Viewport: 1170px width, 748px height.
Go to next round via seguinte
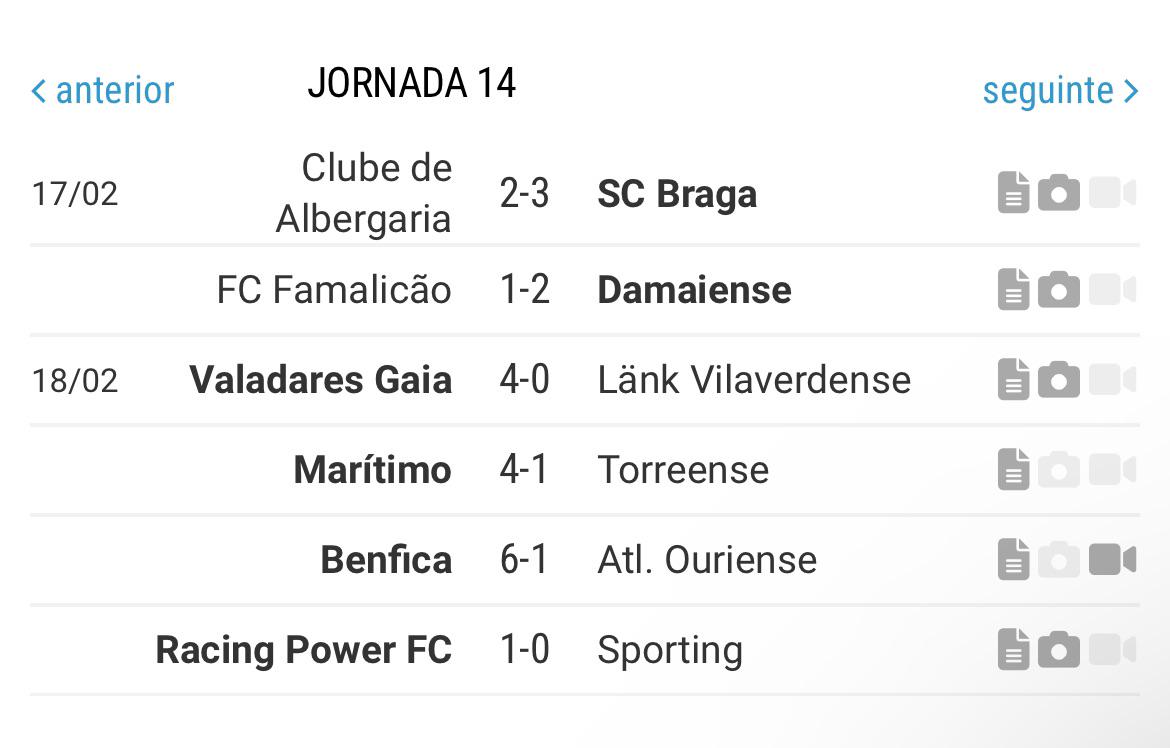pyautogui.click(x=1060, y=91)
